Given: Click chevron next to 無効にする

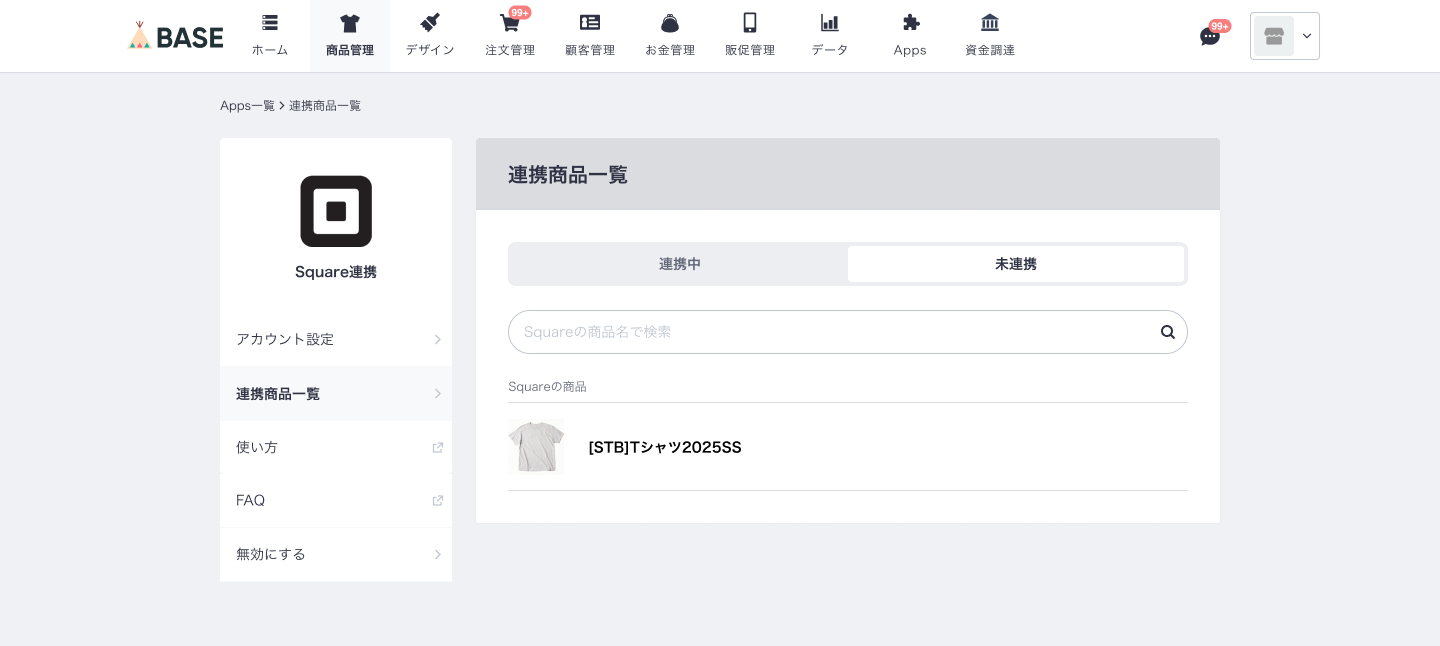Looking at the screenshot, I should pyautogui.click(x=437, y=554).
